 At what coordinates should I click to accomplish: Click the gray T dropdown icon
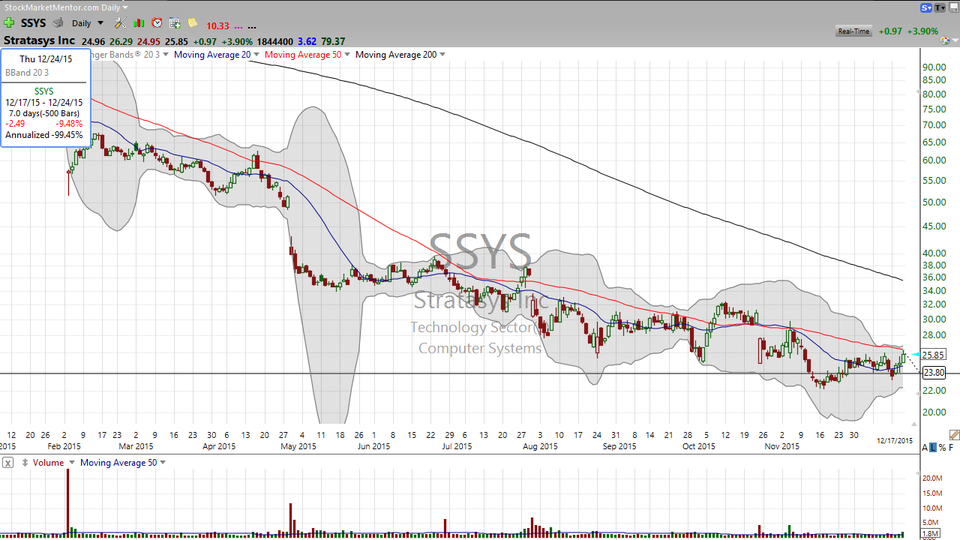[939, 8]
